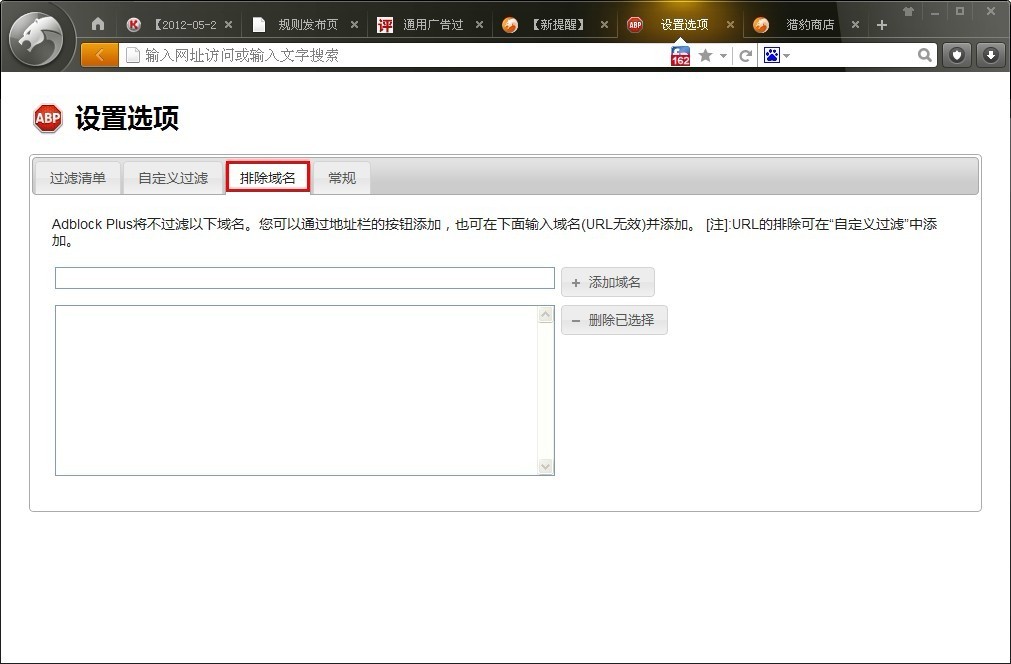Open a new tab with plus button
1011x664 pixels.
[x=882, y=25]
